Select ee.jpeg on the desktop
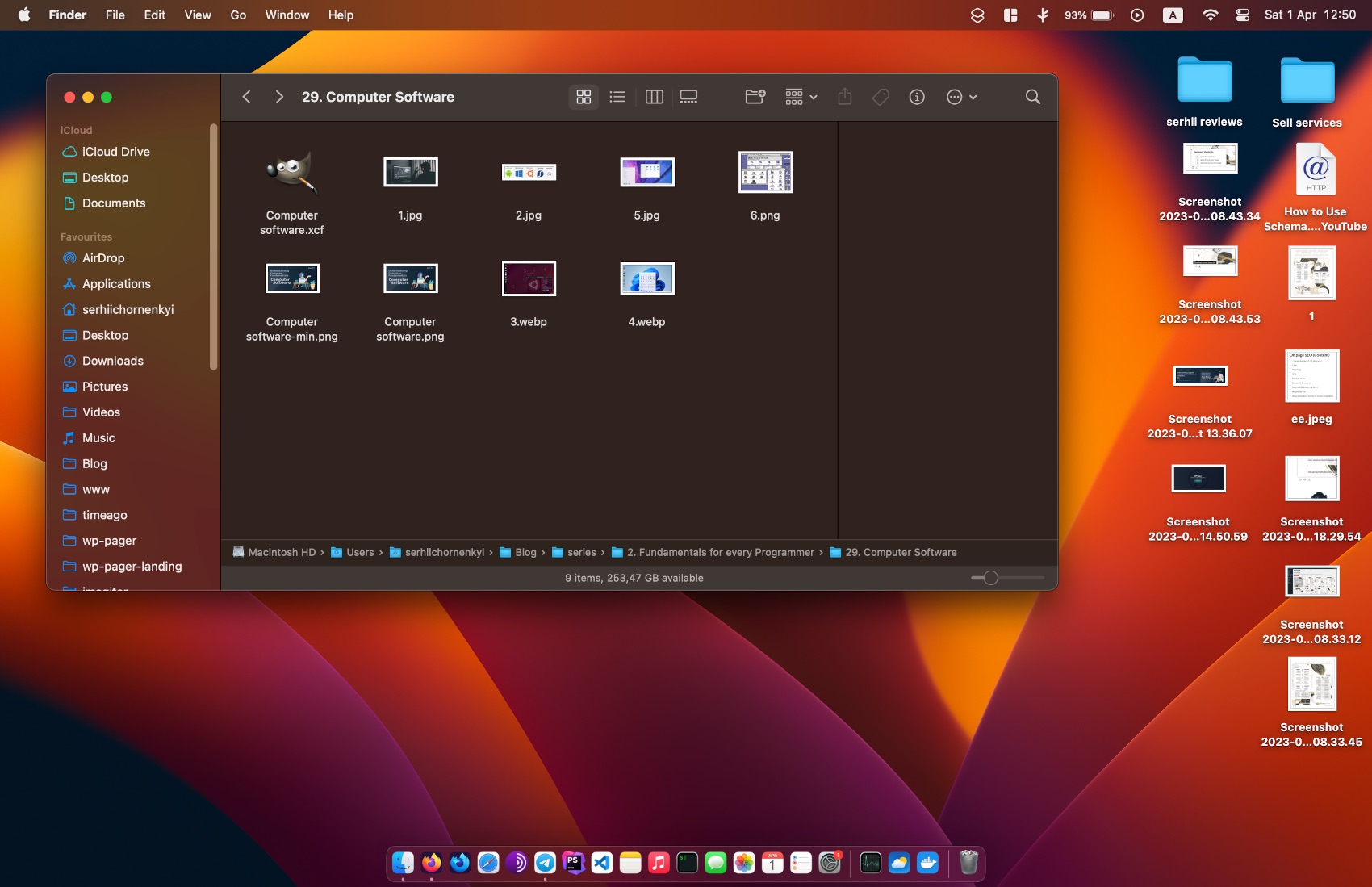 click(x=1311, y=387)
